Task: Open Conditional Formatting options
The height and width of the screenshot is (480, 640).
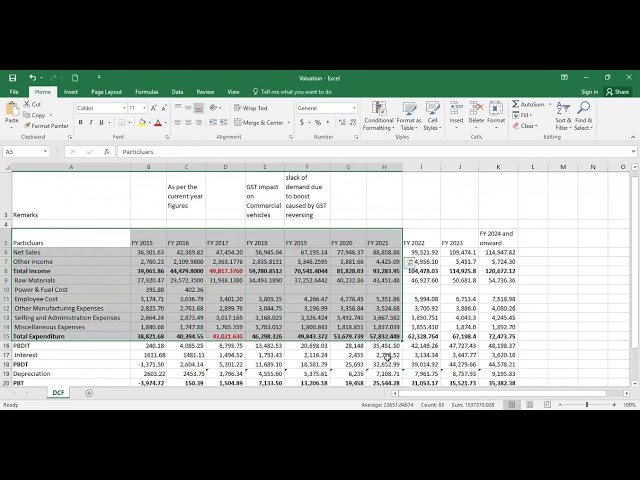Action: click(379, 116)
